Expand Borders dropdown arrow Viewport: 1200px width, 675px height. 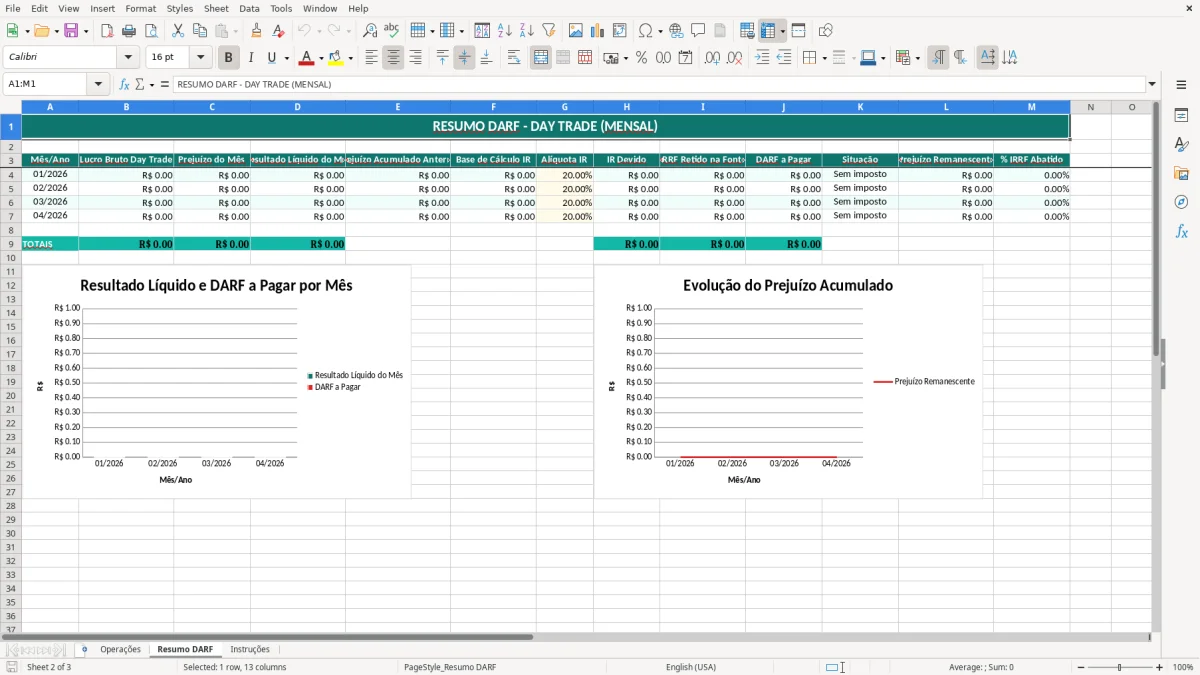click(x=824, y=58)
